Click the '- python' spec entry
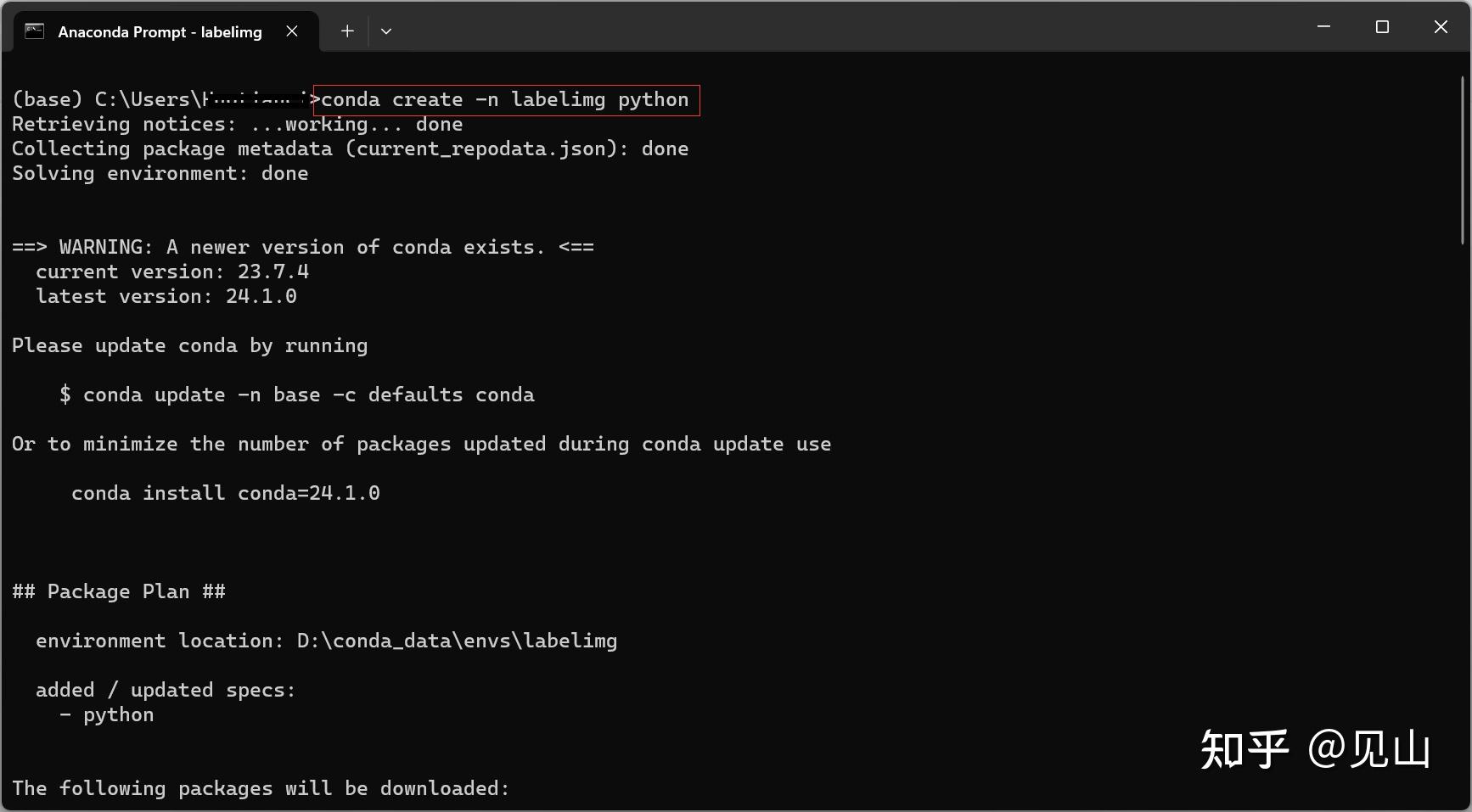 (x=107, y=714)
